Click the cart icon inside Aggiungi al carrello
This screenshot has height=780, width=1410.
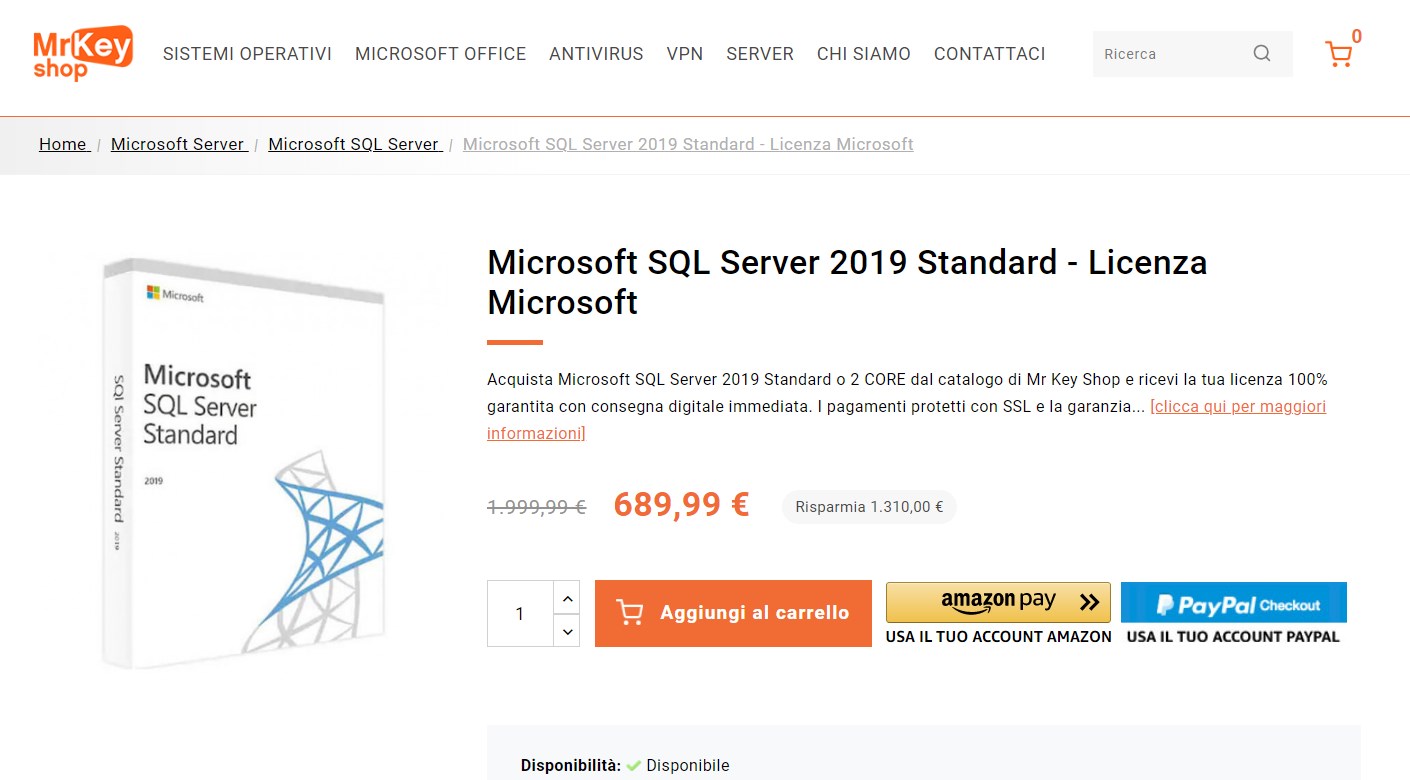point(629,612)
